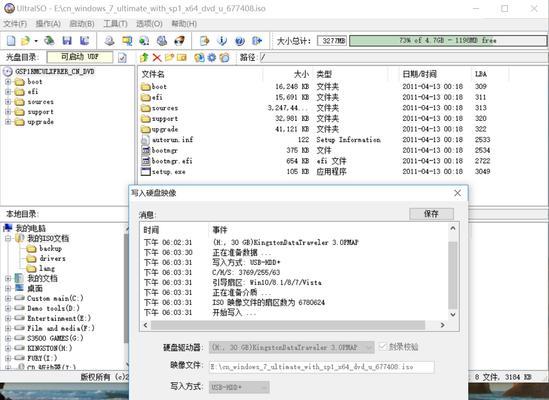The image size is (549, 400).
Task: Click the 保存 button in write dialog
Action: point(431,214)
